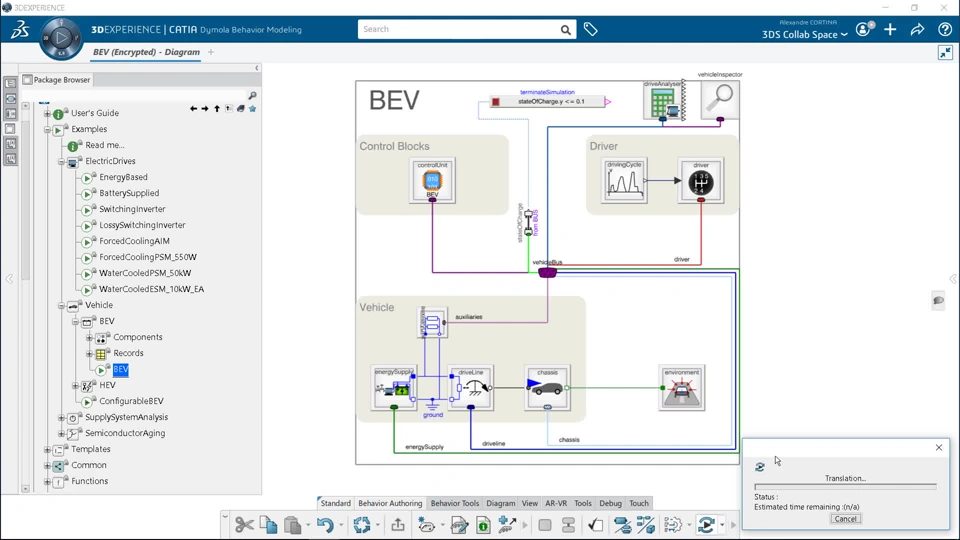Click the driveLine block
The image size is (960, 540).
point(470,388)
